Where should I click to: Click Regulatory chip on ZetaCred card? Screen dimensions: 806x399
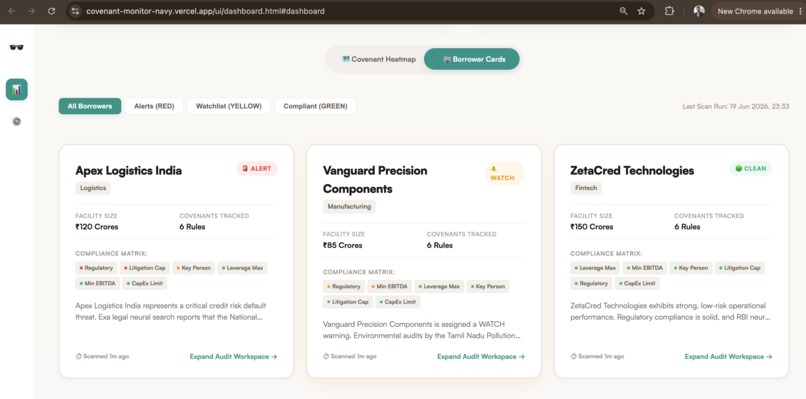(x=591, y=283)
